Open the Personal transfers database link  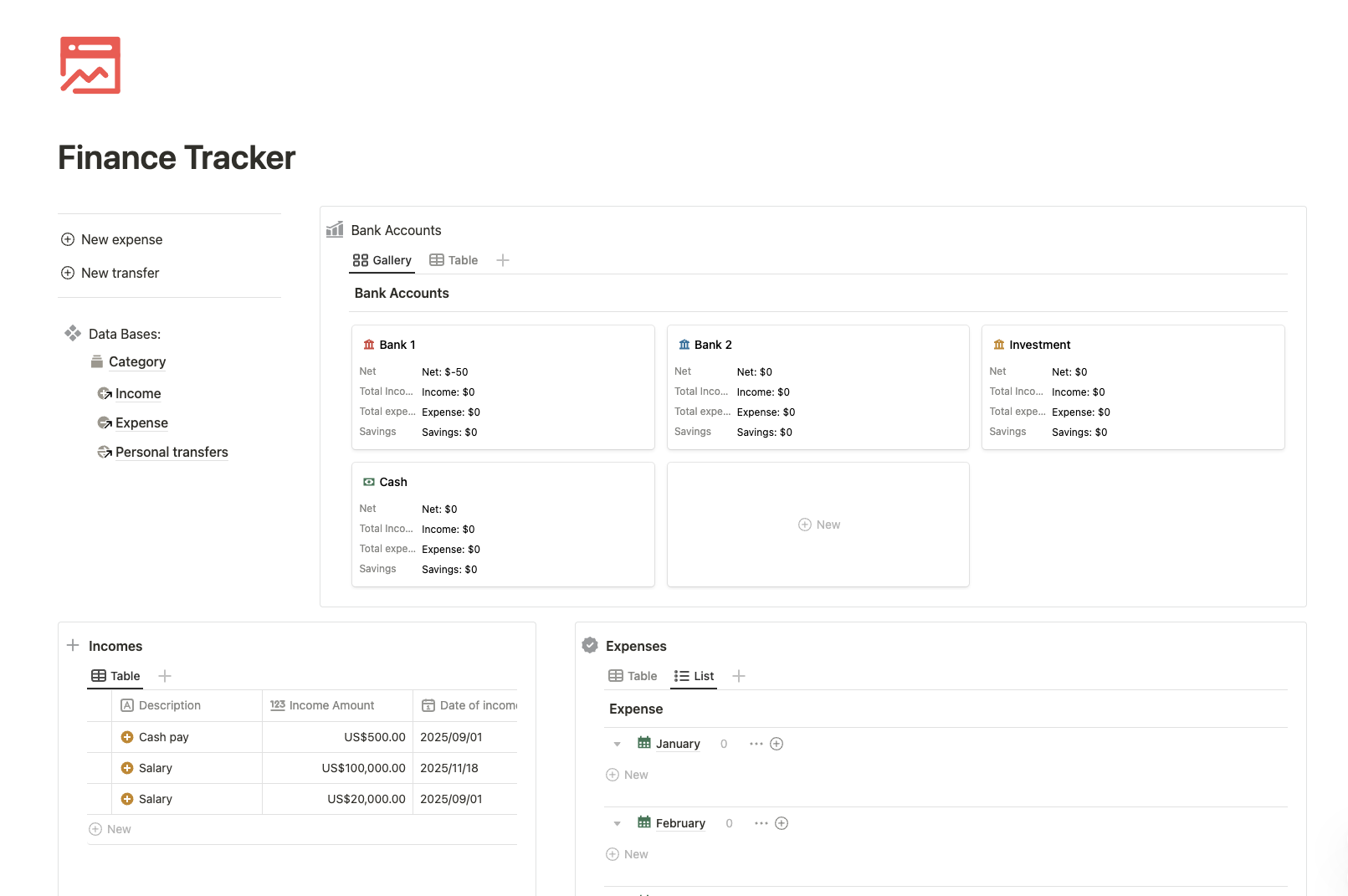[172, 452]
